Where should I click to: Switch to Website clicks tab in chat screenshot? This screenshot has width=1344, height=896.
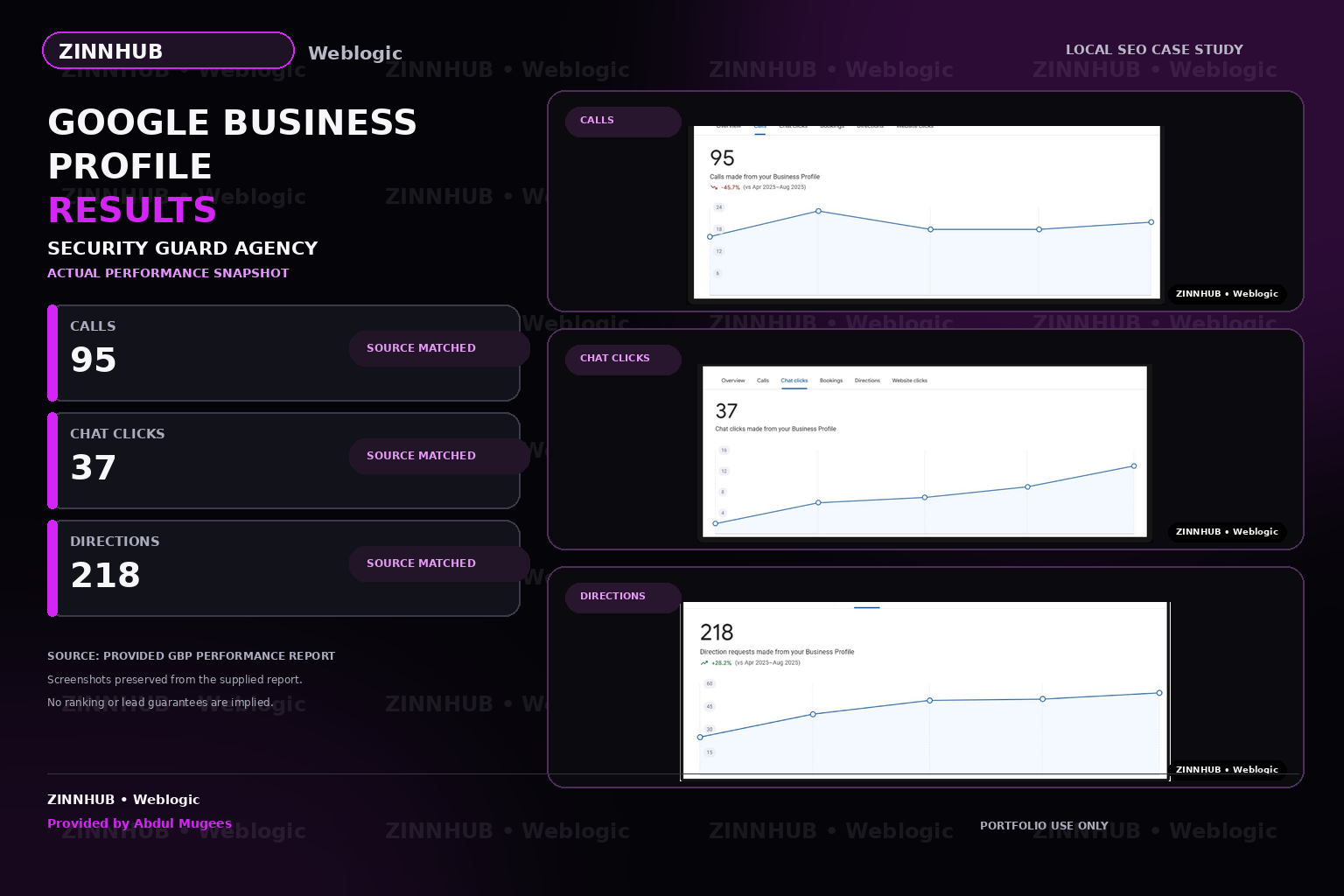(x=910, y=381)
